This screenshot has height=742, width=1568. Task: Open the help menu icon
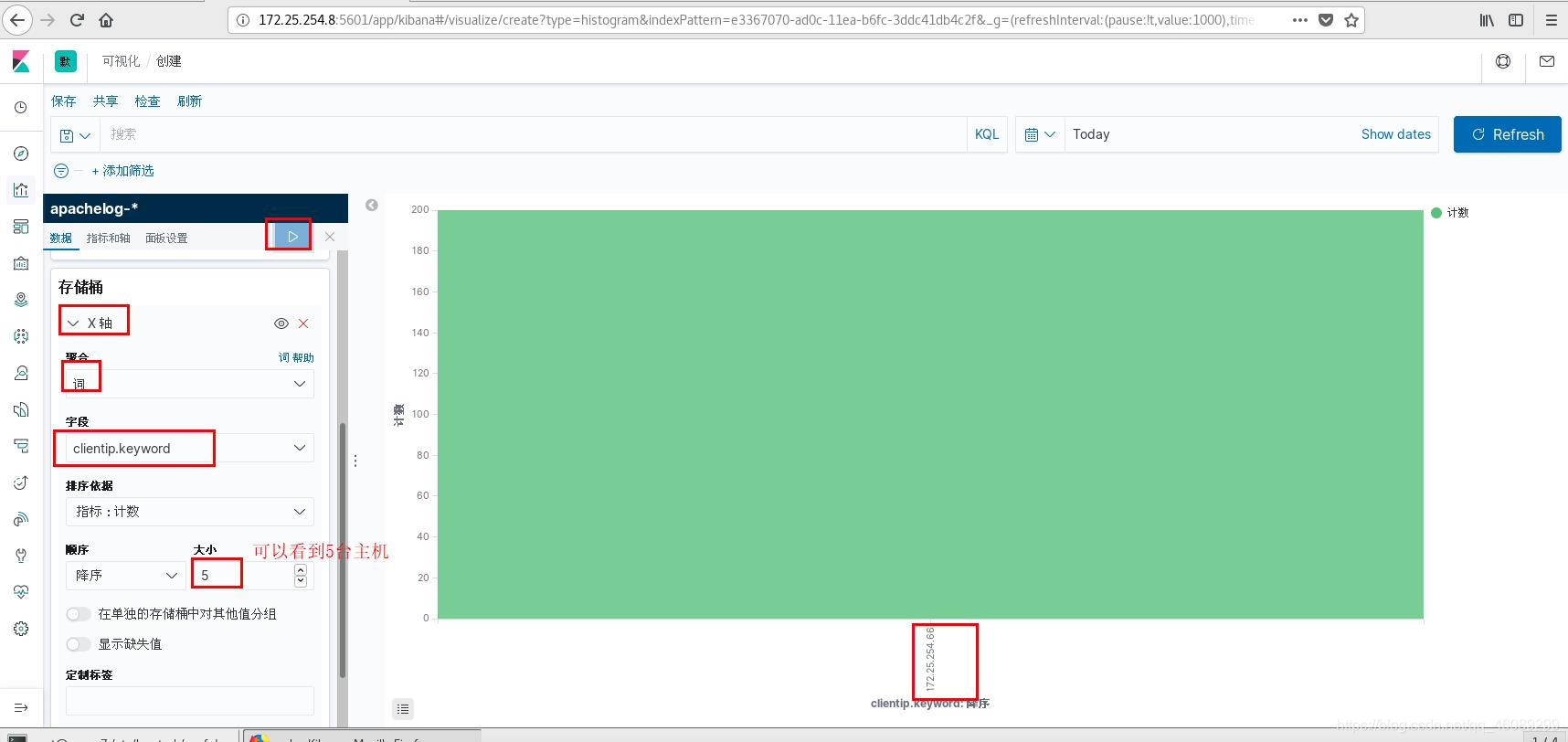(x=1503, y=61)
